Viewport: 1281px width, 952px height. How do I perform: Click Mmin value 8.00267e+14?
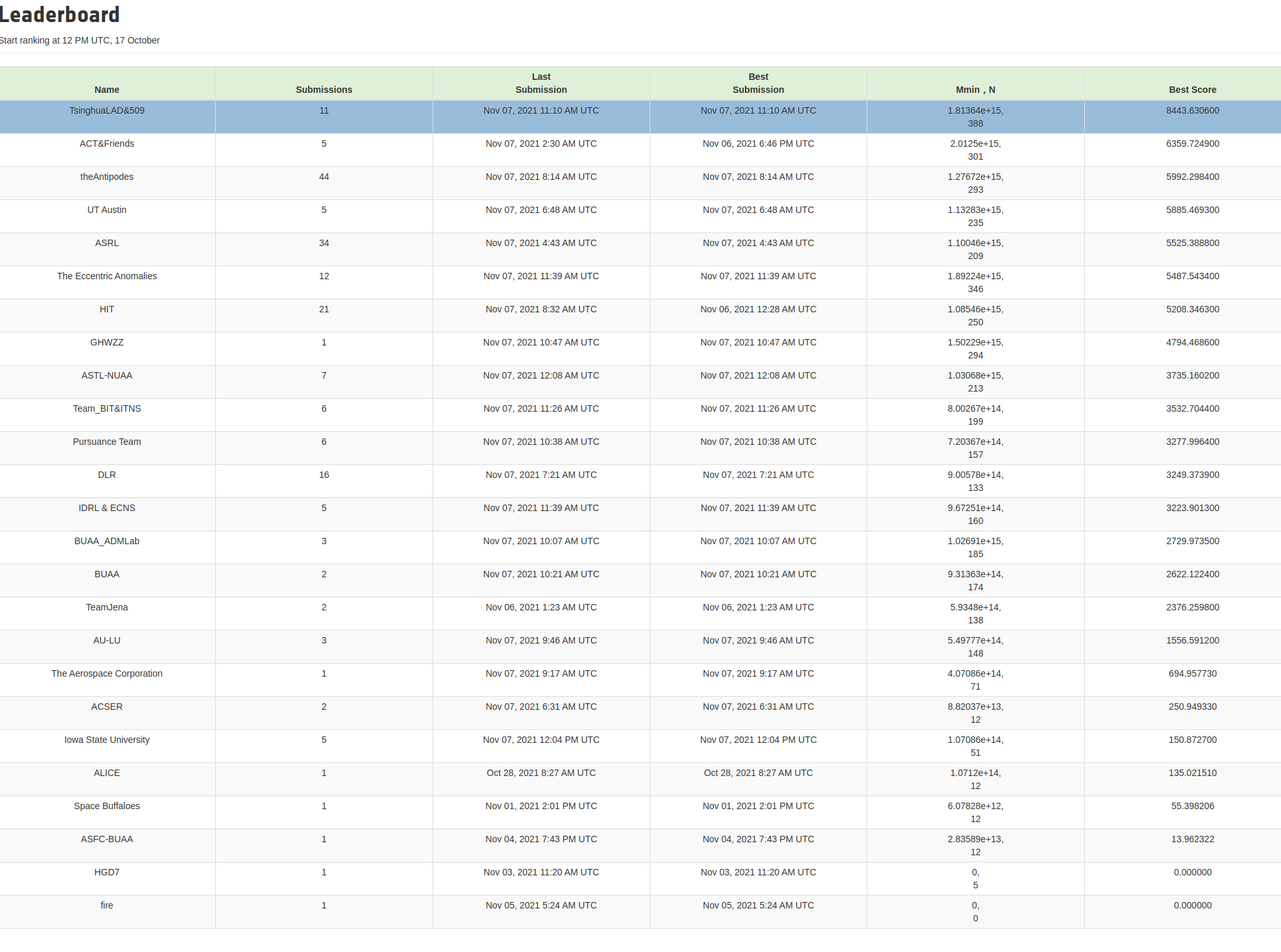pos(975,408)
